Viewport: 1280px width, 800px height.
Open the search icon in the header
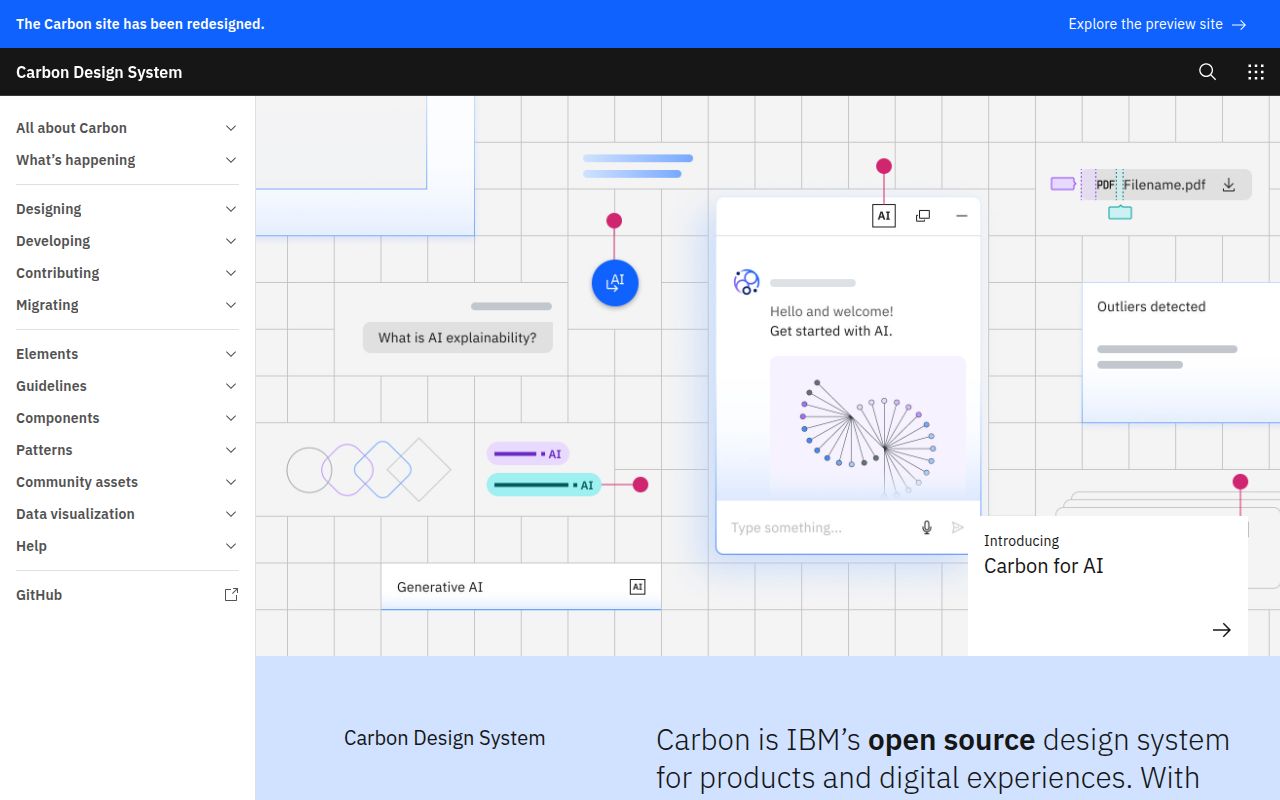pyautogui.click(x=1207, y=72)
